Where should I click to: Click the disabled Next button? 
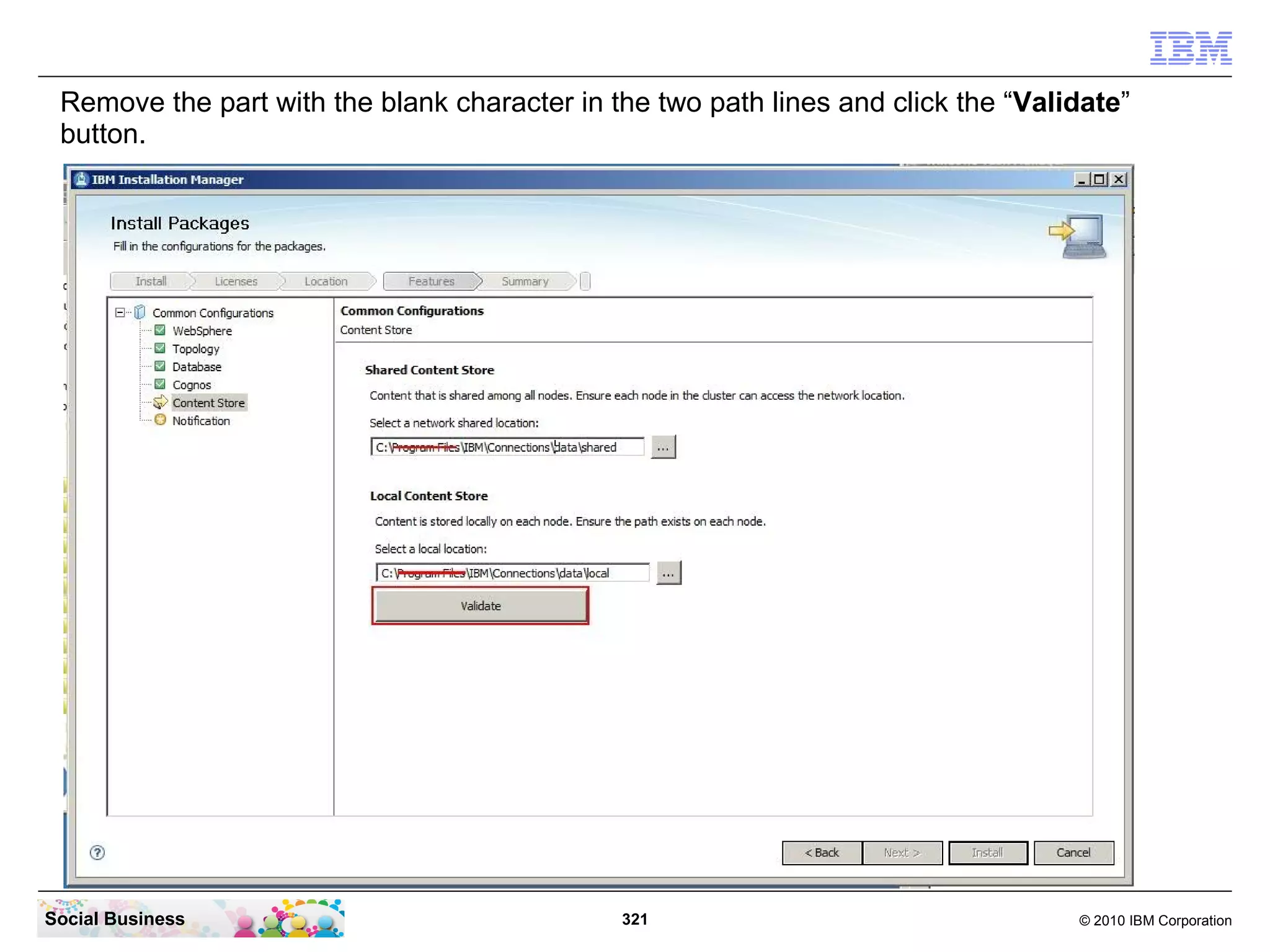(x=902, y=852)
